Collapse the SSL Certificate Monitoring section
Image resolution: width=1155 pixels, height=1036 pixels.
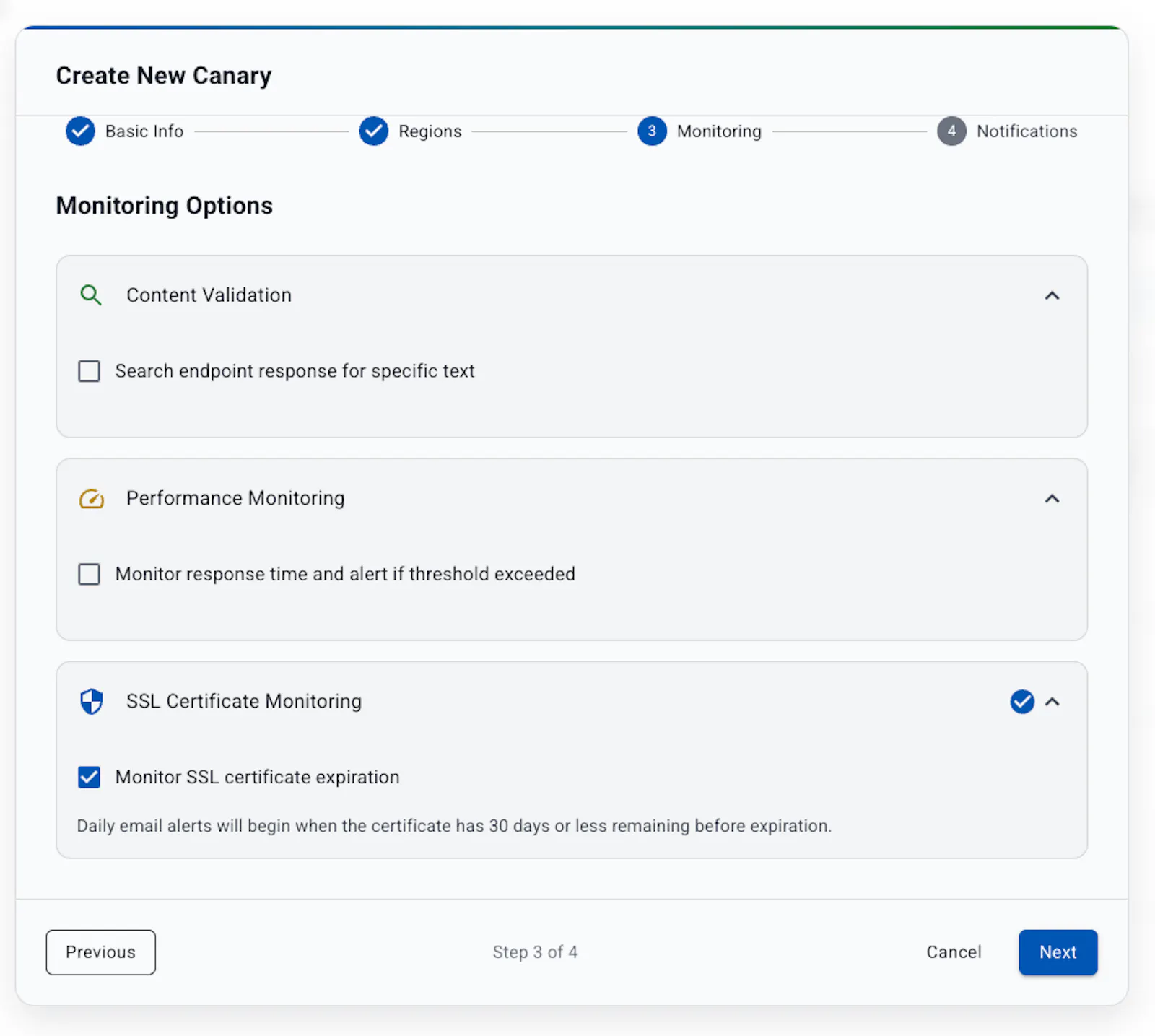coord(1052,702)
